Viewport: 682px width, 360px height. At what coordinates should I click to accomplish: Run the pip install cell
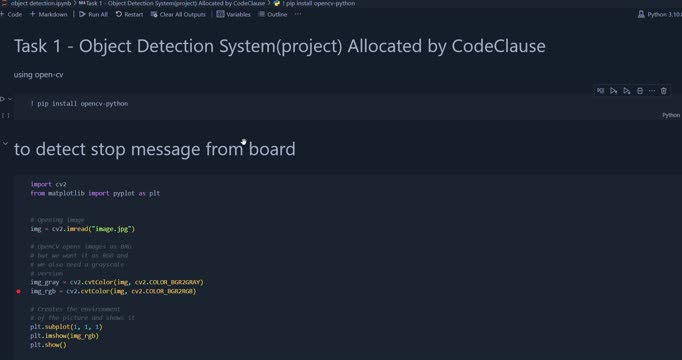3,99
